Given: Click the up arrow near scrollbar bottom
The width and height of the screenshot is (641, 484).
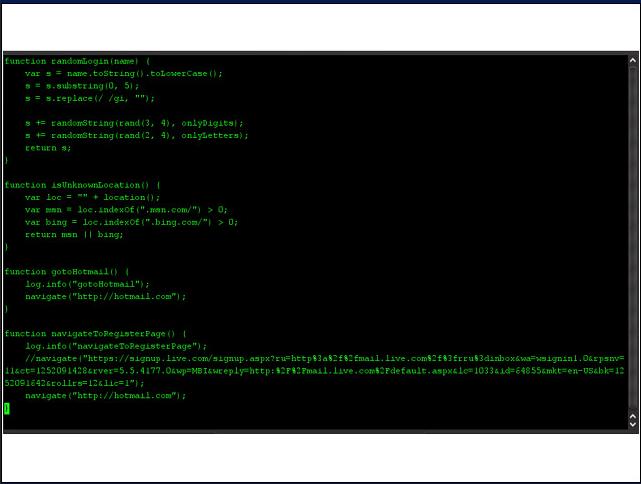Looking at the screenshot, I should (632, 417).
